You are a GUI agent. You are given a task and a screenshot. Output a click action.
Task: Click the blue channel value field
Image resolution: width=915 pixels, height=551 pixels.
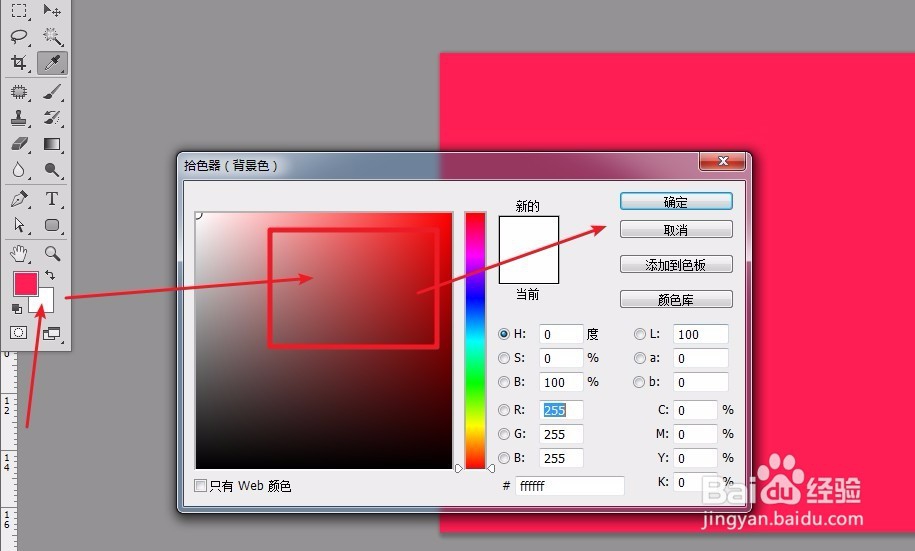(561, 458)
